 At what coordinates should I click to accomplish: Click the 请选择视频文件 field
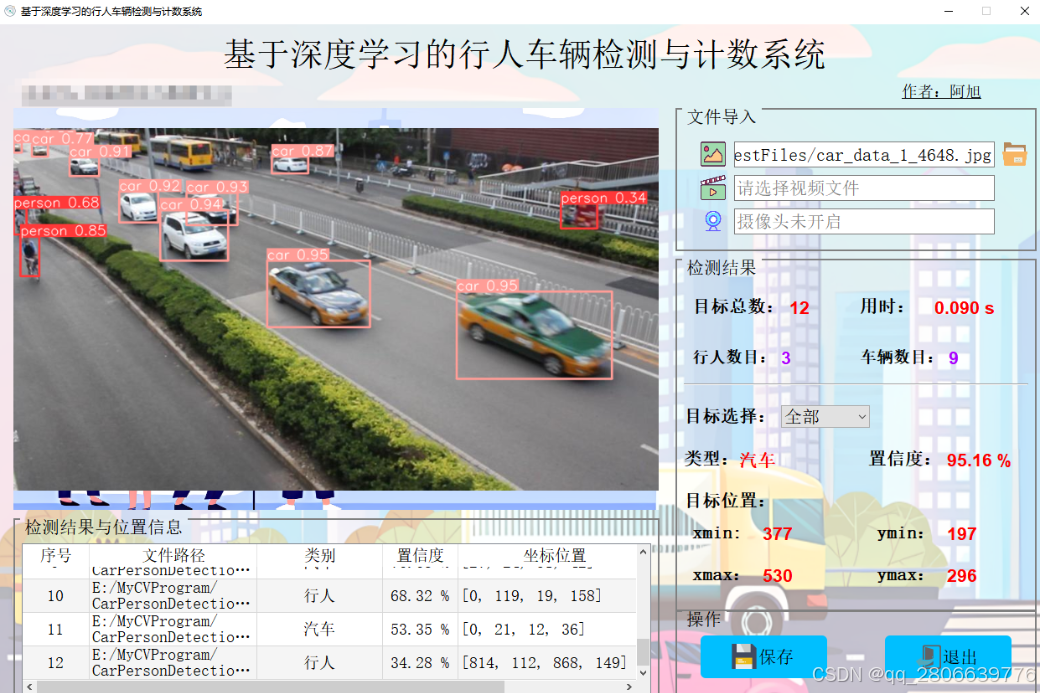(x=864, y=188)
